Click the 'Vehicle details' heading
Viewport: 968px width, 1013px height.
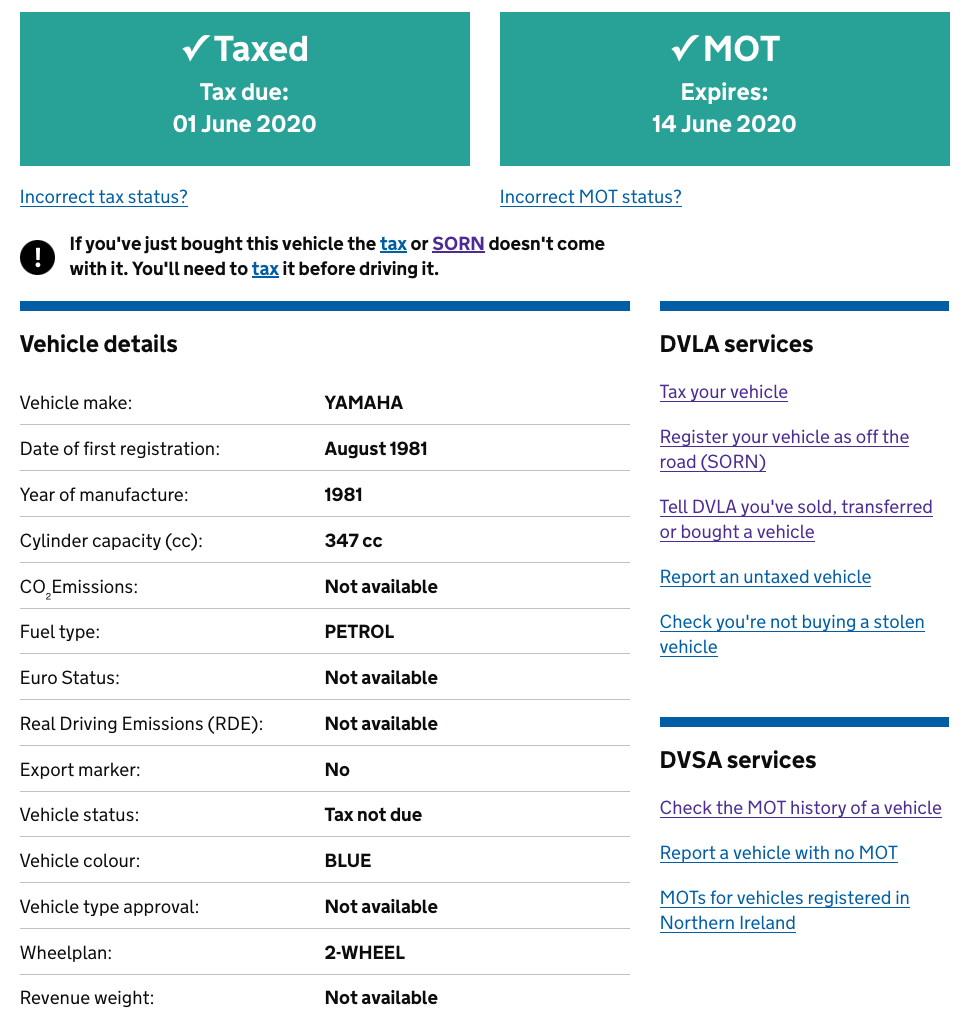(x=98, y=344)
